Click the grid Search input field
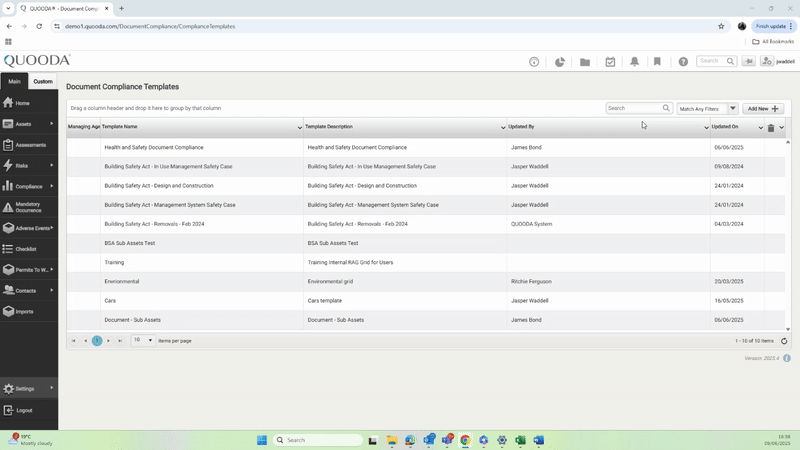The height and width of the screenshot is (450, 800). click(x=634, y=108)
